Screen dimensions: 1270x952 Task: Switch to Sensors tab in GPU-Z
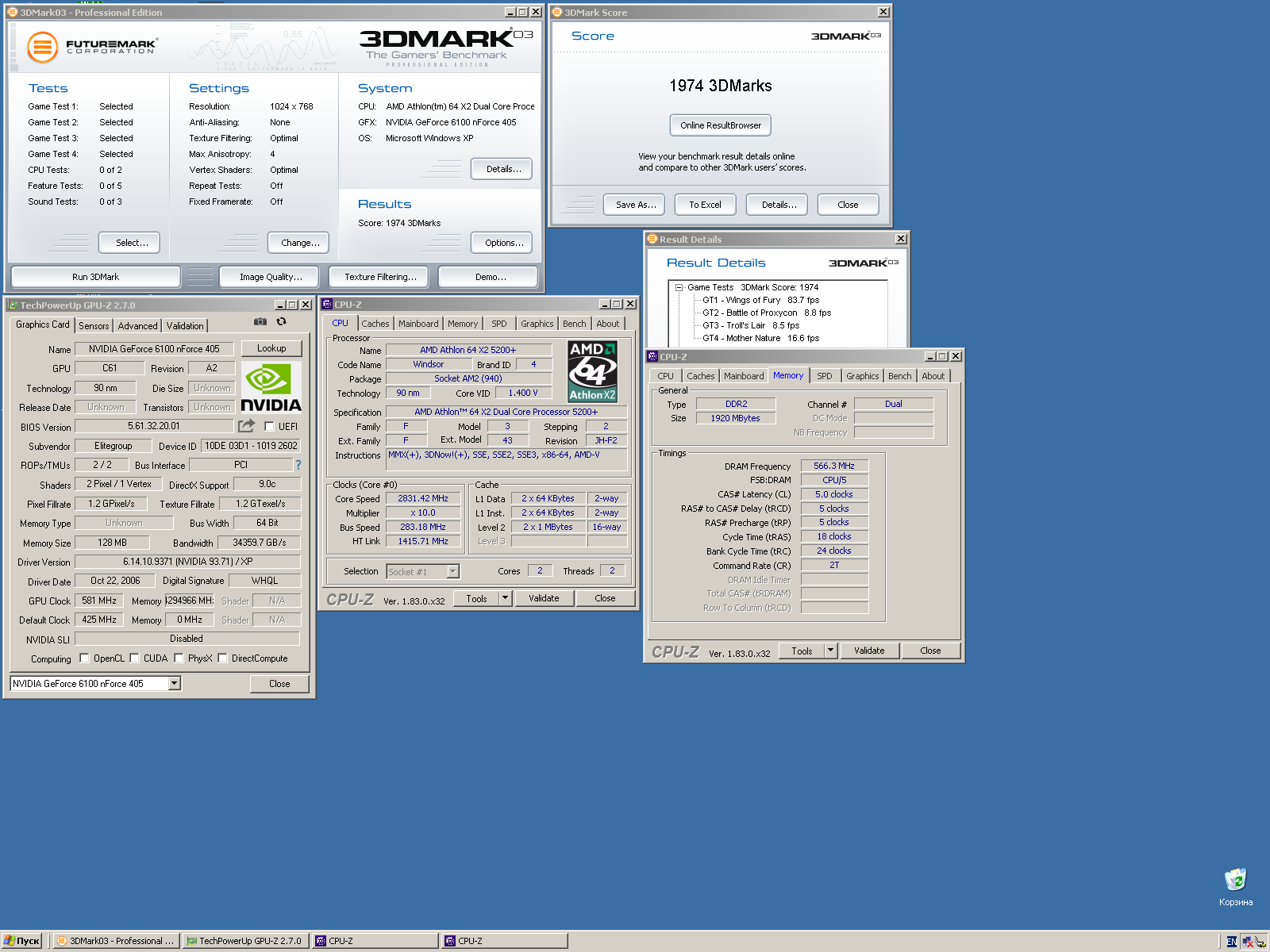click(x=94, y=326)
